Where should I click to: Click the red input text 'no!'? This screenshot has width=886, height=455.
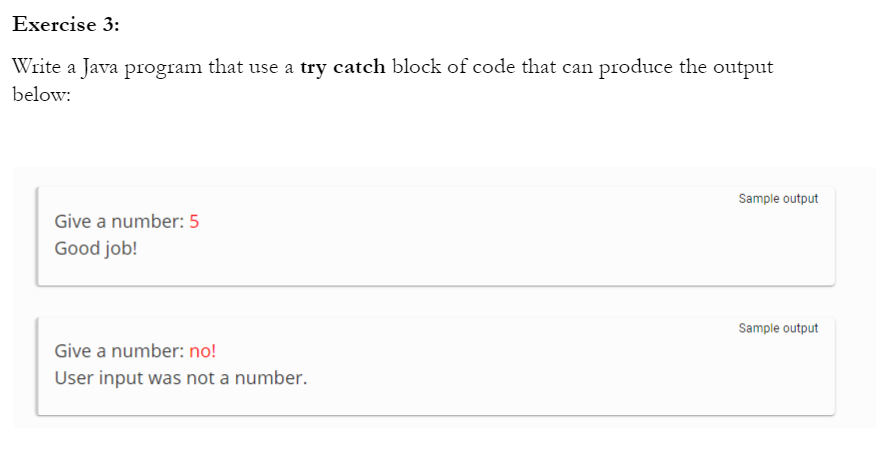[203, 351]
